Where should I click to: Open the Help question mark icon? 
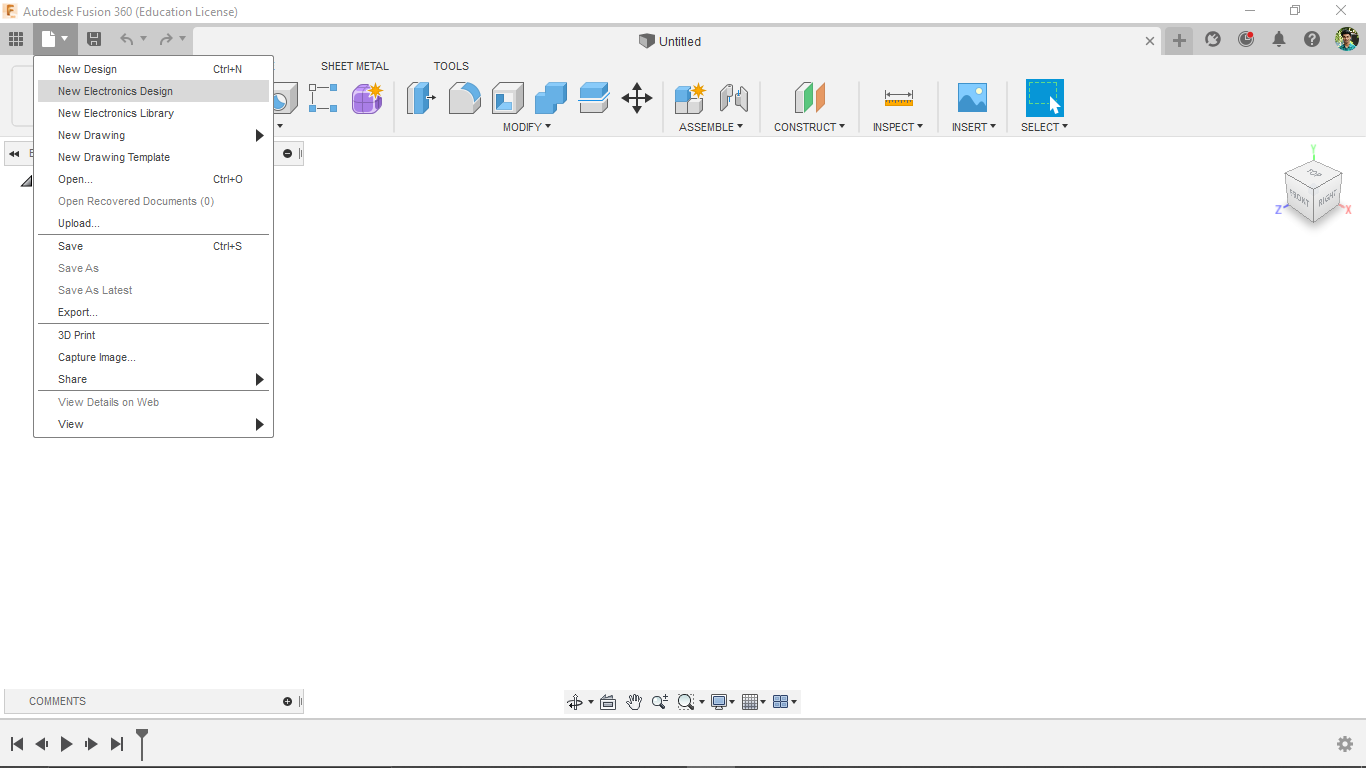point(1312,40)
